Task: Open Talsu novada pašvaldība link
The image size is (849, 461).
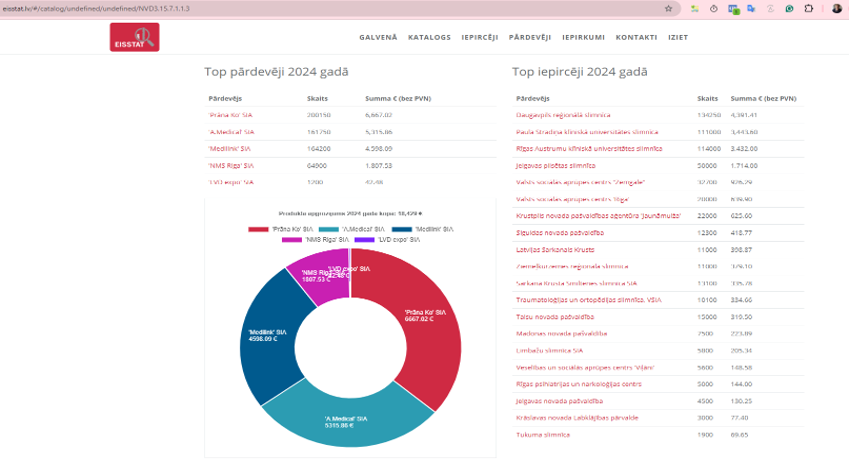Action: tap(555, 316)
